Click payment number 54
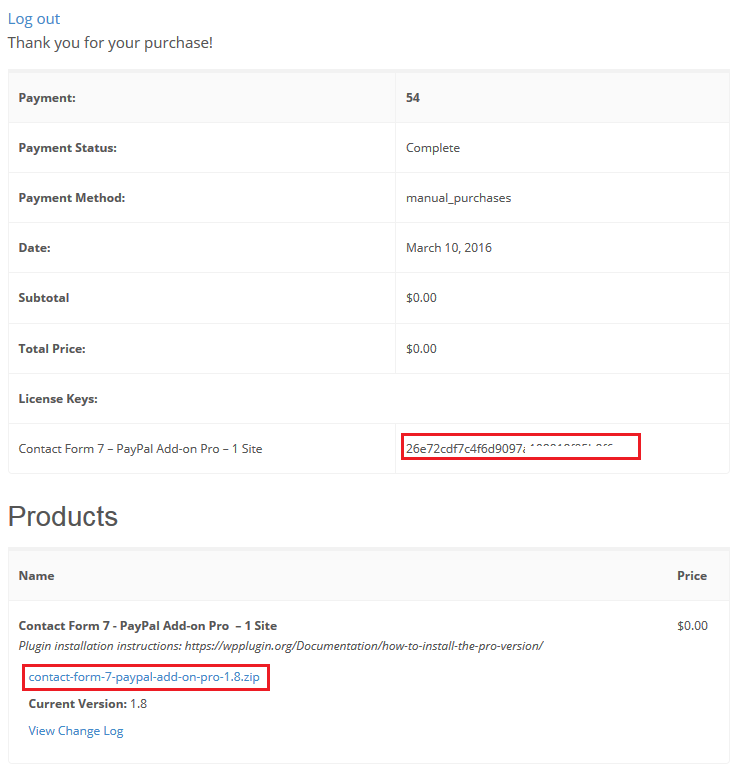This screenshot has width=743, height=773. 413,98
